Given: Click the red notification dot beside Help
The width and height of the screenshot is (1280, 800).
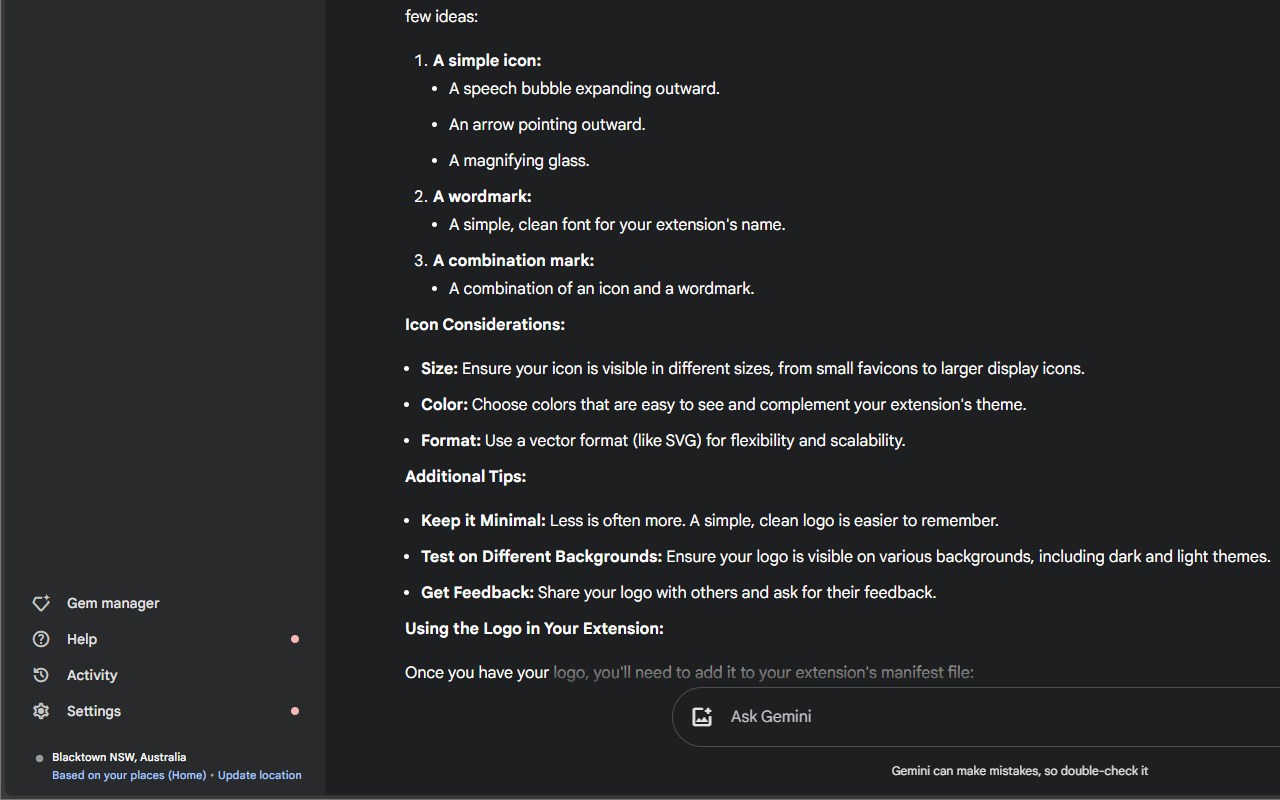Looking at the screenshot, I should coord(295,639).
